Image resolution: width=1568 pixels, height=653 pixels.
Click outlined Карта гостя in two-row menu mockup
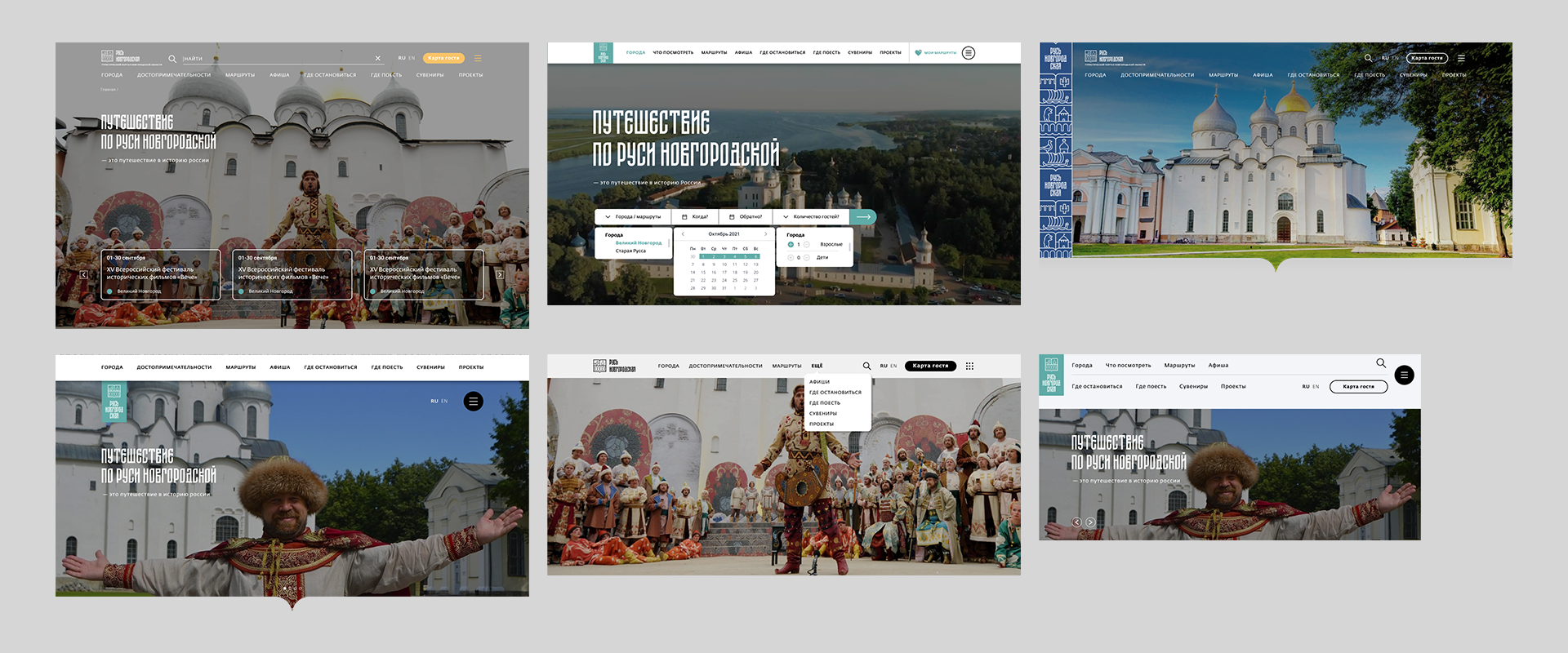coord(1358,387)
